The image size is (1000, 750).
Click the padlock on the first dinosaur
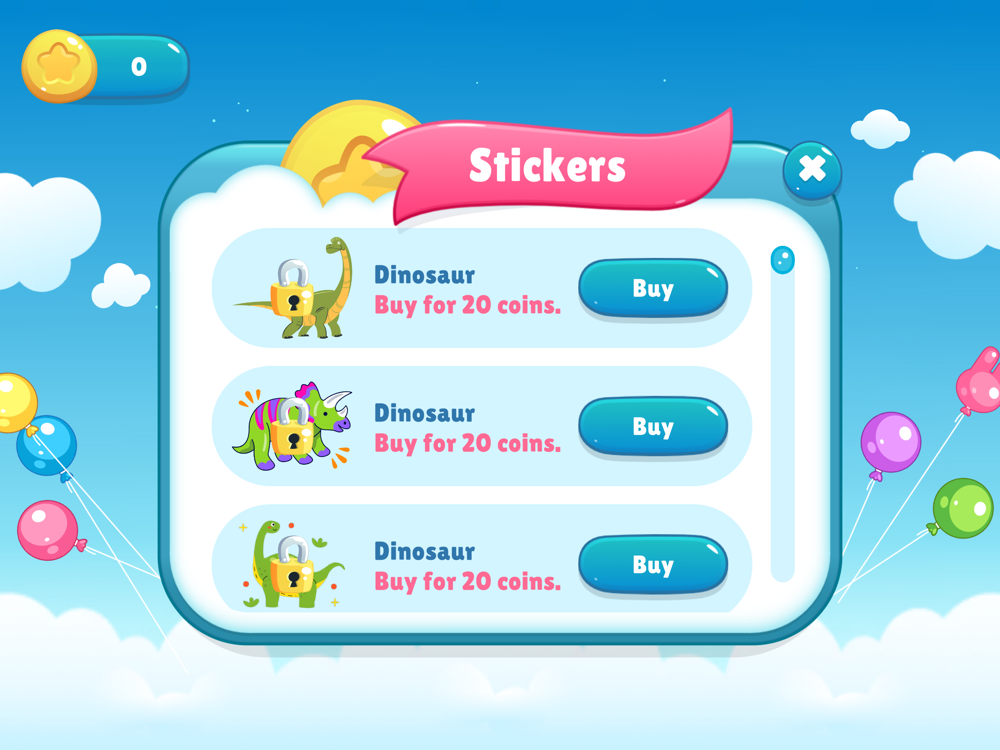coord(293,288)
